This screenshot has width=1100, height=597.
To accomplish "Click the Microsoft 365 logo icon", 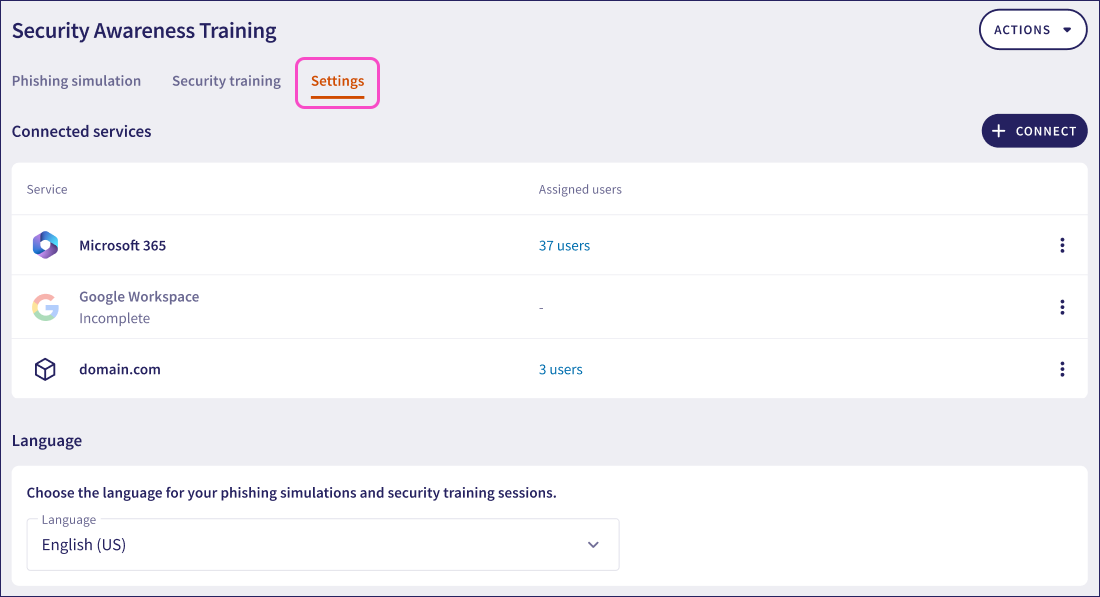I will (45, 245).
